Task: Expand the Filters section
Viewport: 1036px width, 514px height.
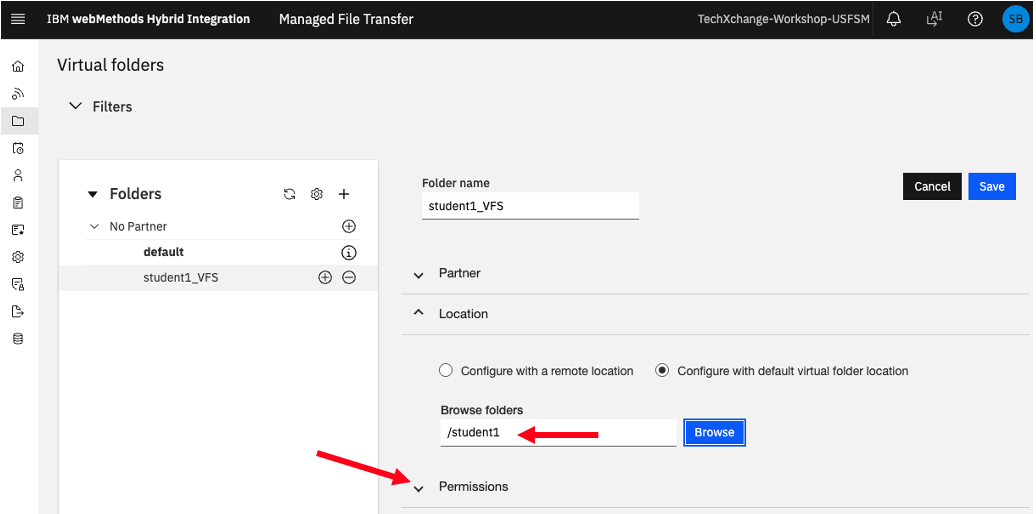Action: click(x=101, y=106)
